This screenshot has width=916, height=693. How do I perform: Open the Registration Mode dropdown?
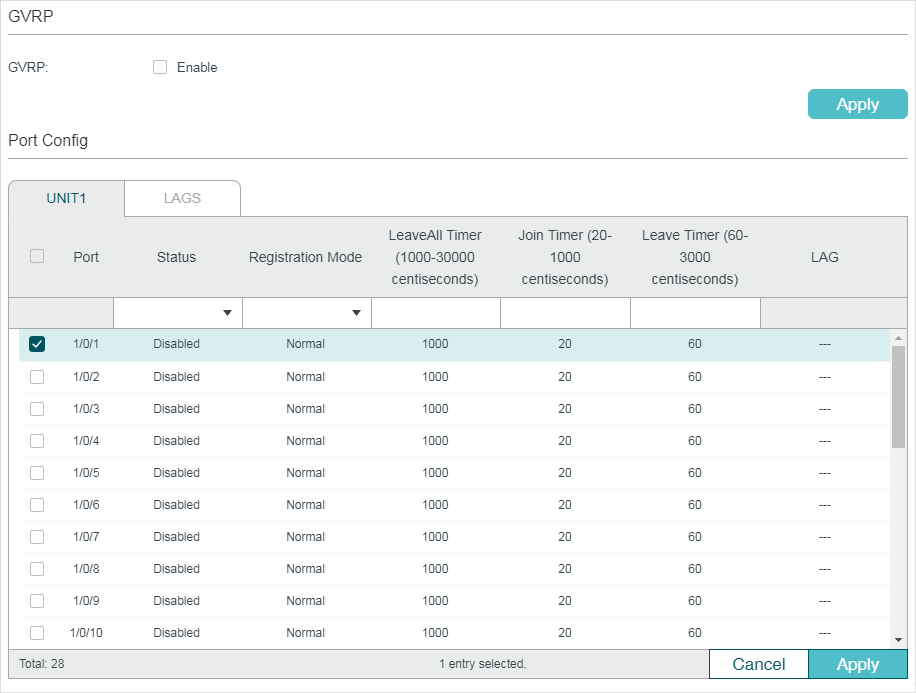[307, 313]
